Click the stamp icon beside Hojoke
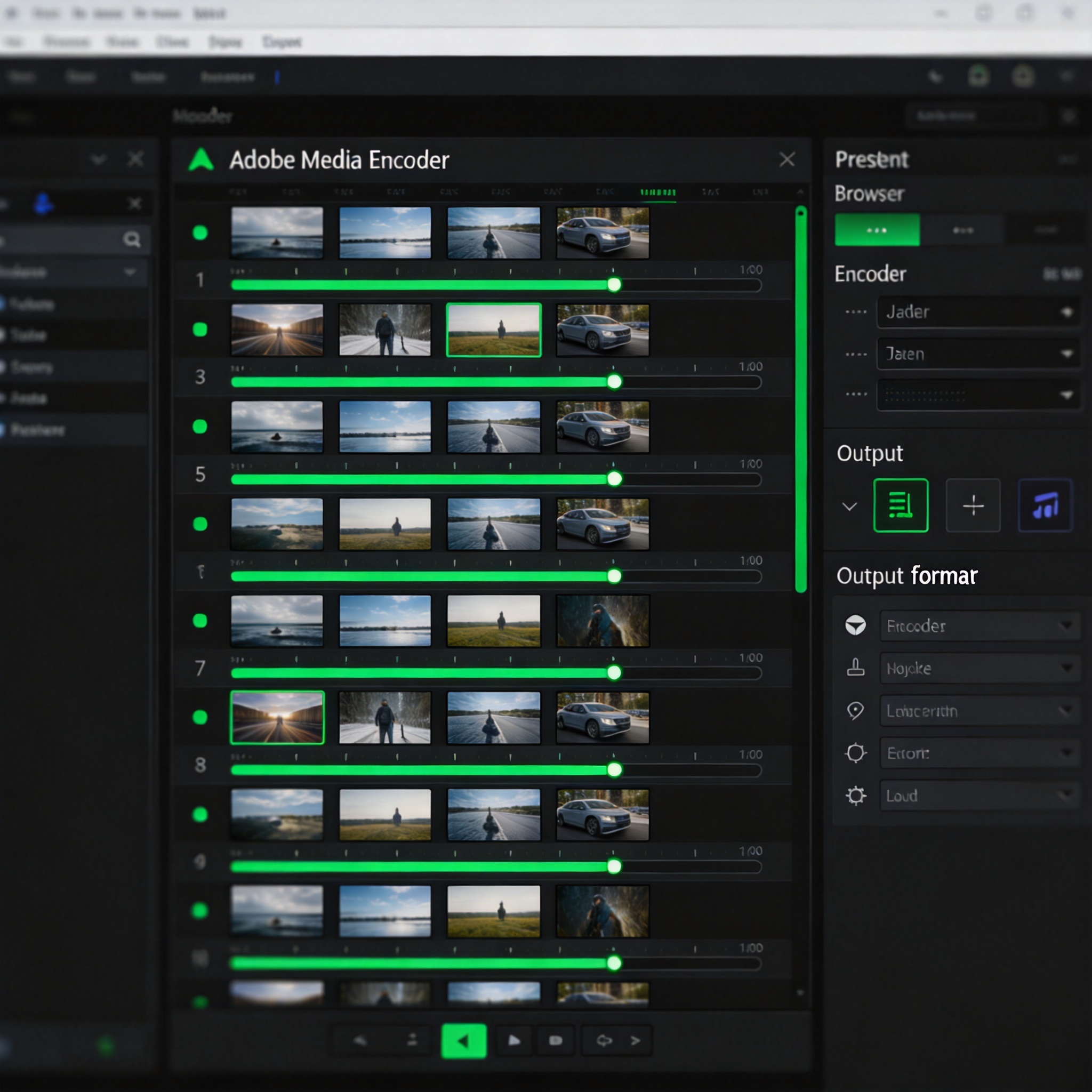 point(855,668)
